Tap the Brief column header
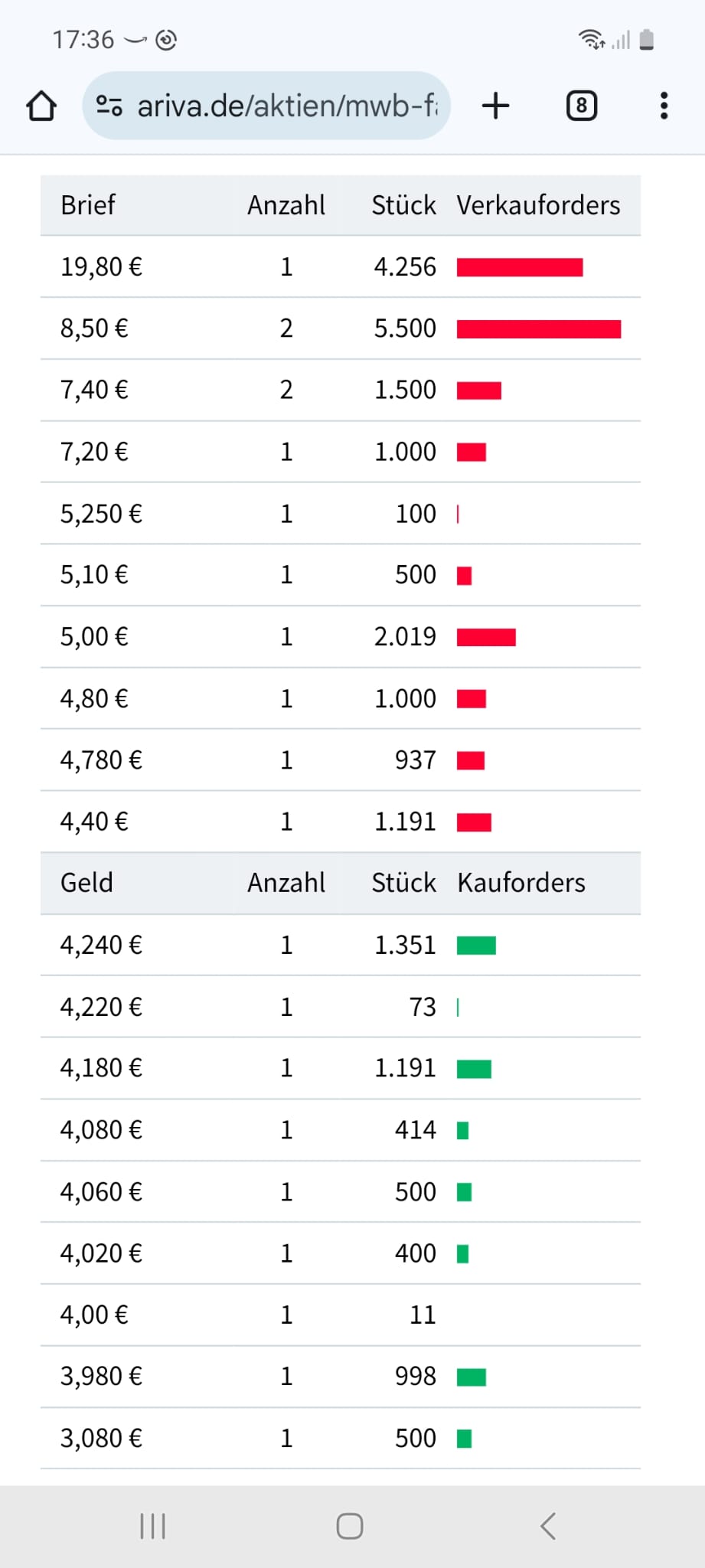The image size is (705, 1568). tap(88, 205)
